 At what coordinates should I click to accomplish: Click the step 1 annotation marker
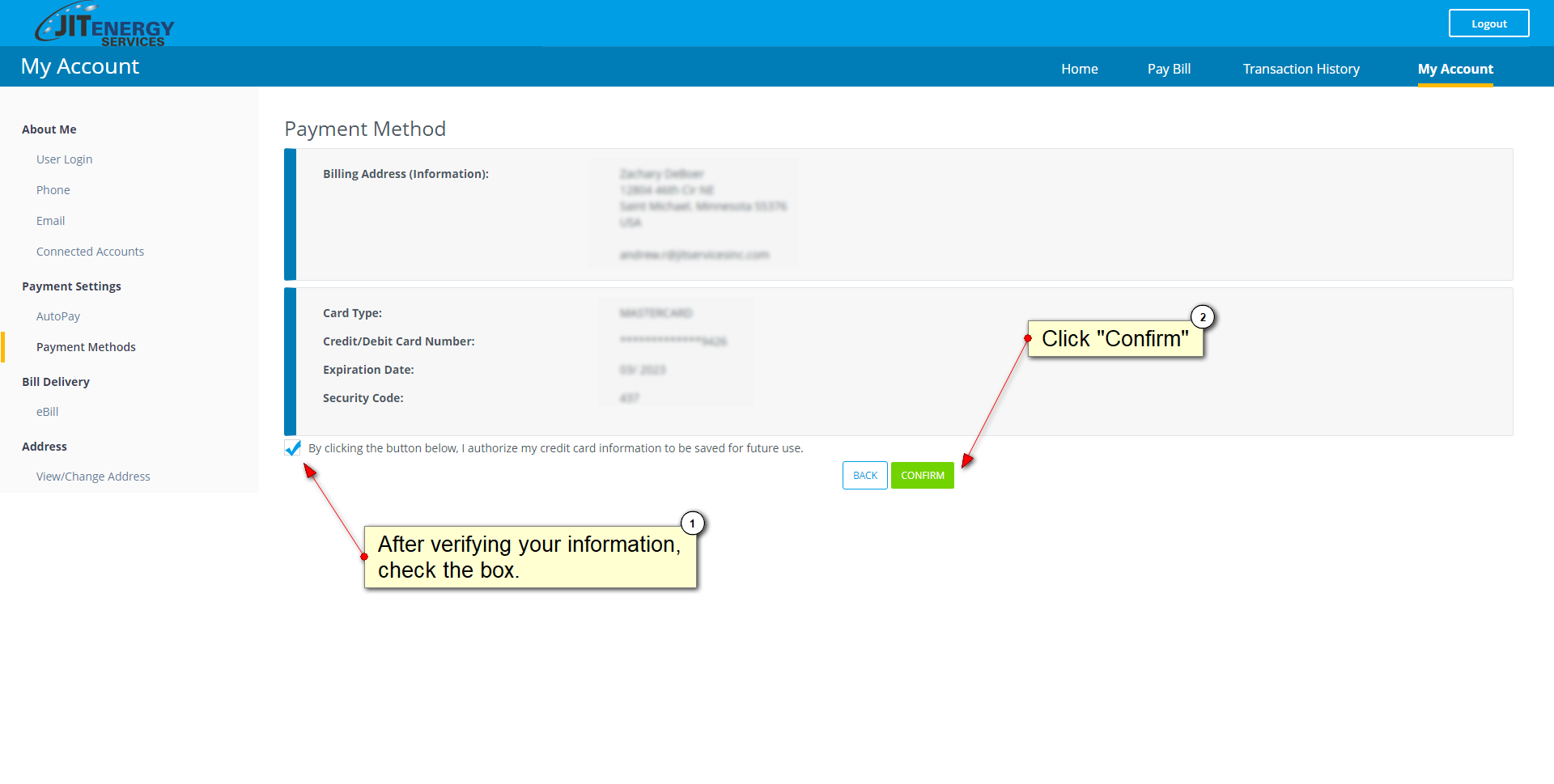click(692, 523)
